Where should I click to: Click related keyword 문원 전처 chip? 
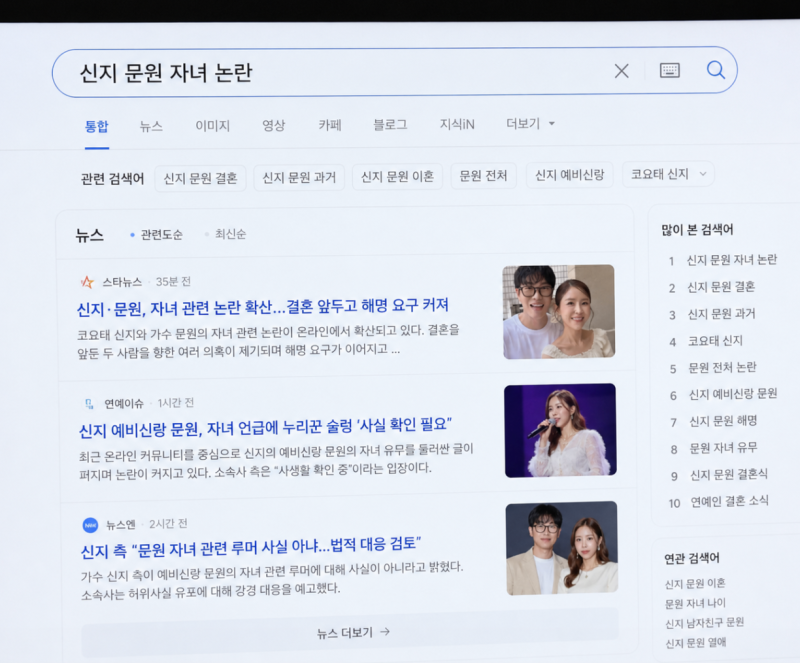tap(483, 176)
